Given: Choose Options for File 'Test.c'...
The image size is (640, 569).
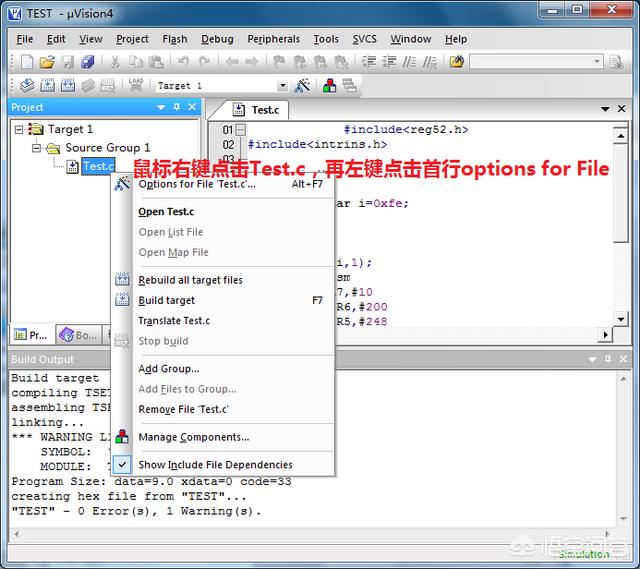Looking at the screenshot, I should 223,184.
